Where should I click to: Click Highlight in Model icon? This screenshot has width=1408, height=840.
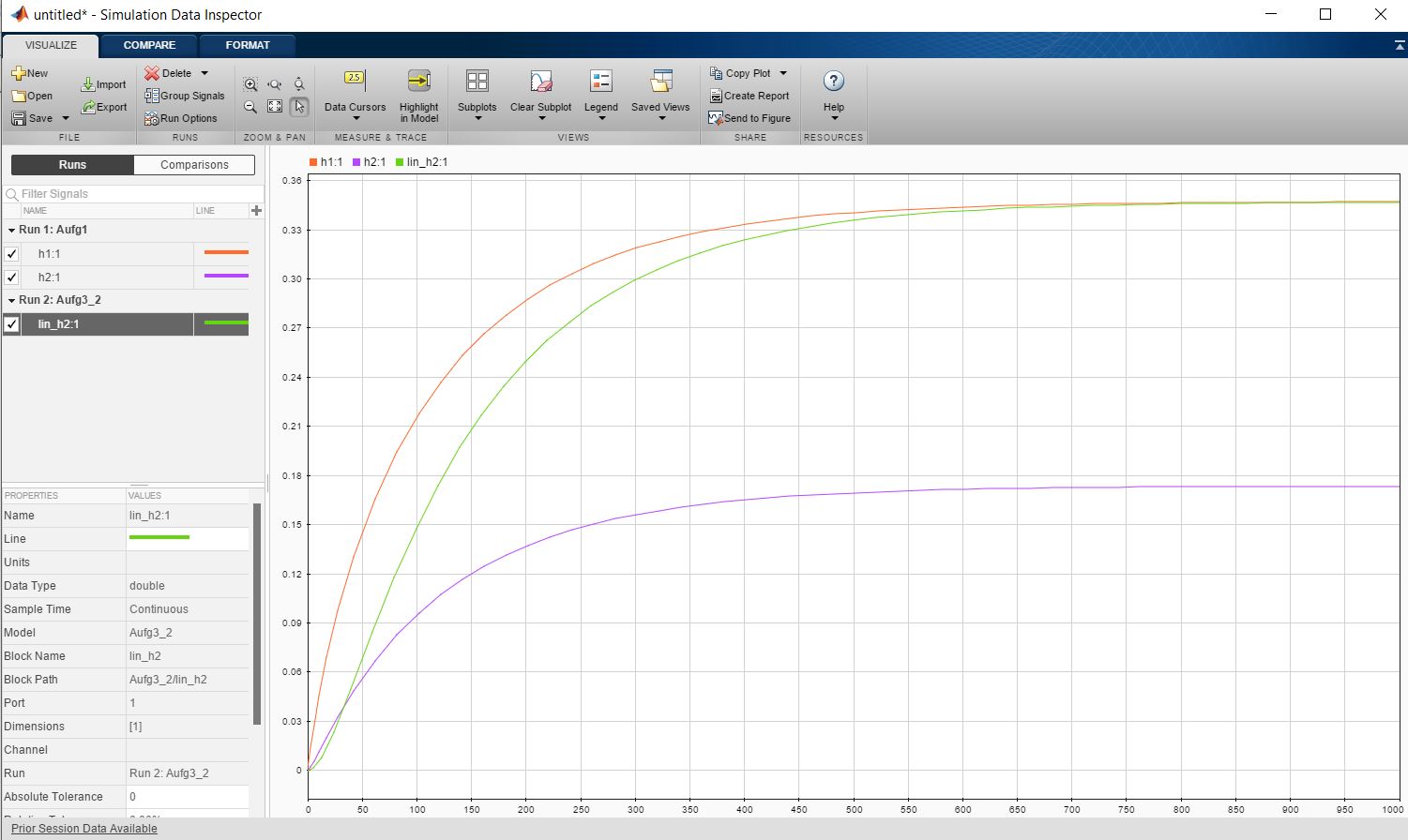(x=418, y=82)
